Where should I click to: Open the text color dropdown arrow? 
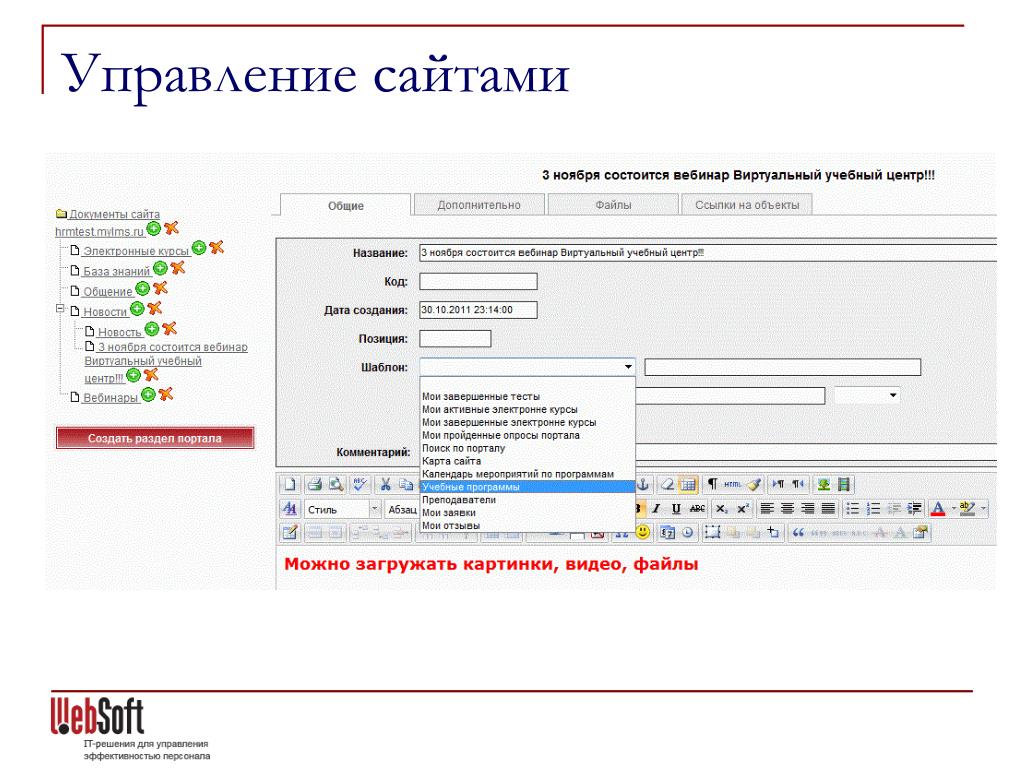tap(953, 508)
